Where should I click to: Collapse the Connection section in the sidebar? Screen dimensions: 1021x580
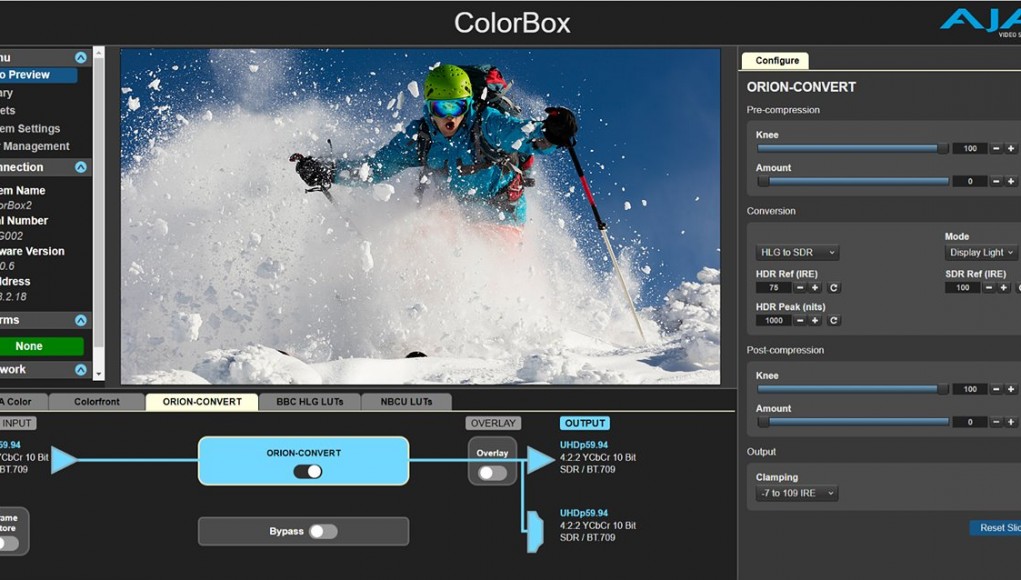tap(81, 167)
